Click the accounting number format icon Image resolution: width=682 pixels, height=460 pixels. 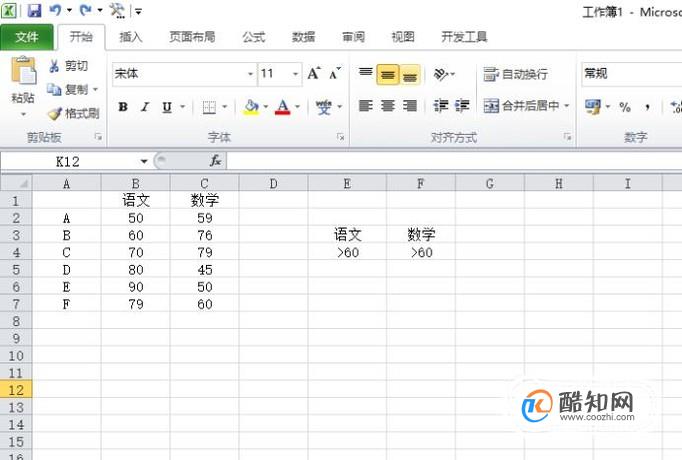[x=593, y=107]
